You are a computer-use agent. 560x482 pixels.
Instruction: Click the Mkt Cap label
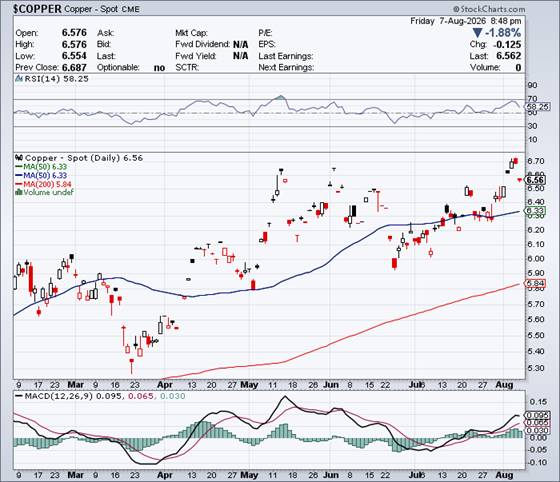(191, 33)
